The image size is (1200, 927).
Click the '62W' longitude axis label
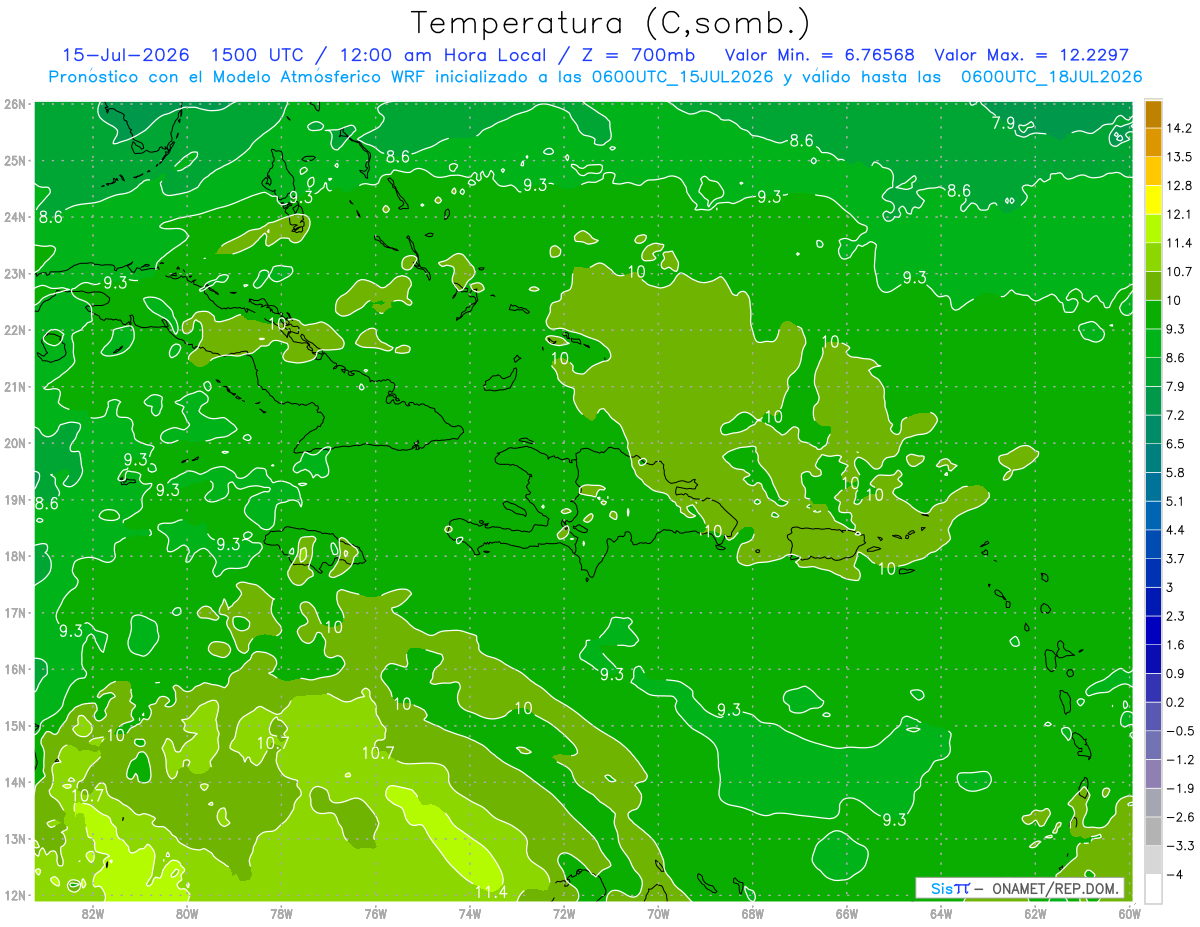(x=1035, y=912)
